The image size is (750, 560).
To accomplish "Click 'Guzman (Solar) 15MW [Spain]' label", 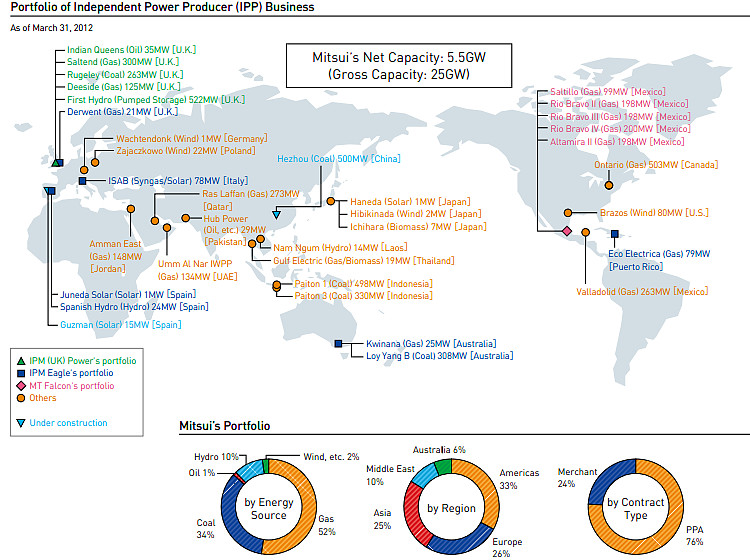I will pos(121,325).
